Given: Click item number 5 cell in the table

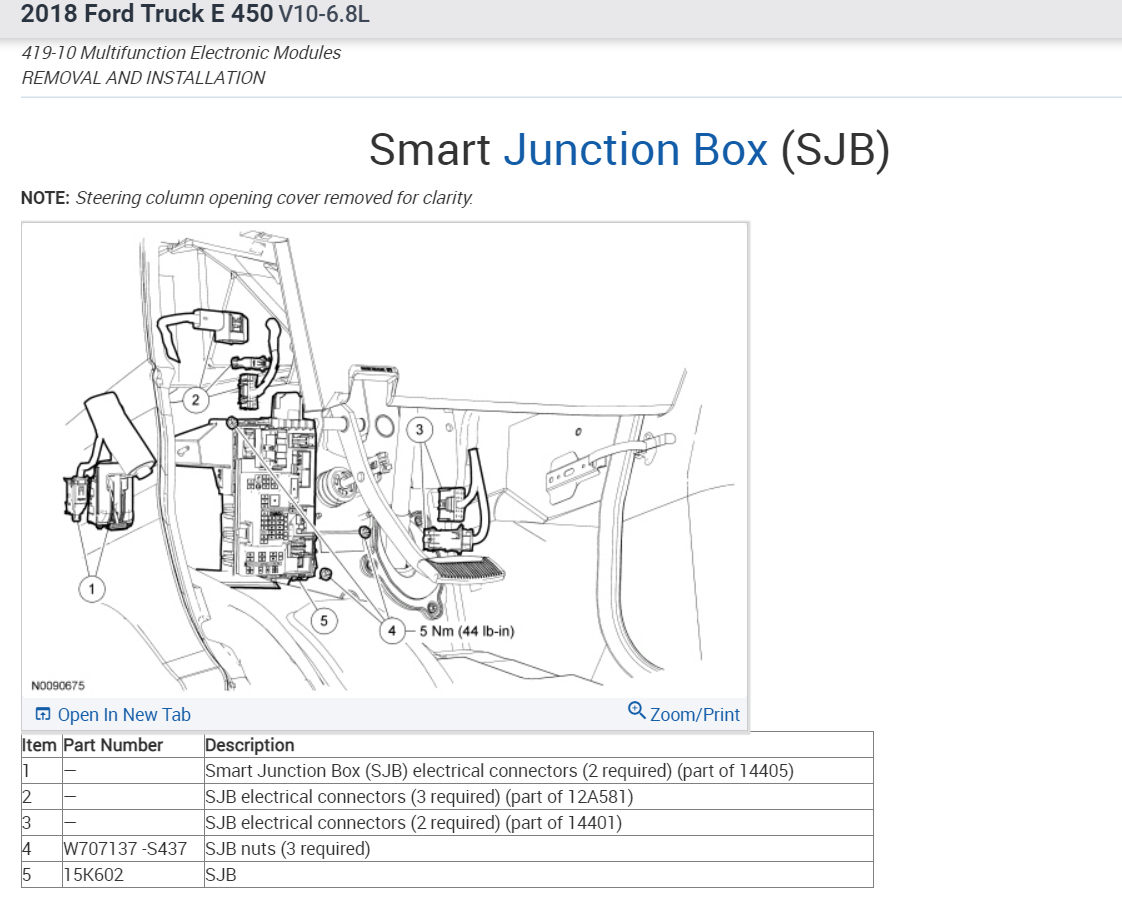Looking at the screenshot, I should coord(42,875).
